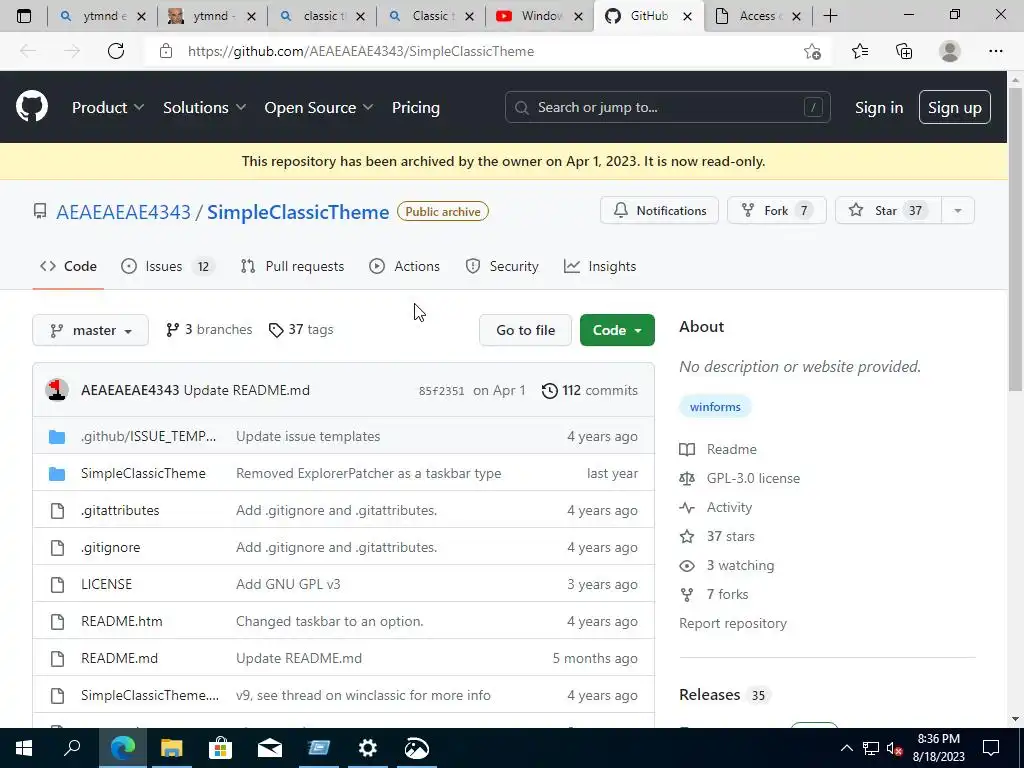
Task: Click the browser address bar URL
Action: click(x=360, y=51)
